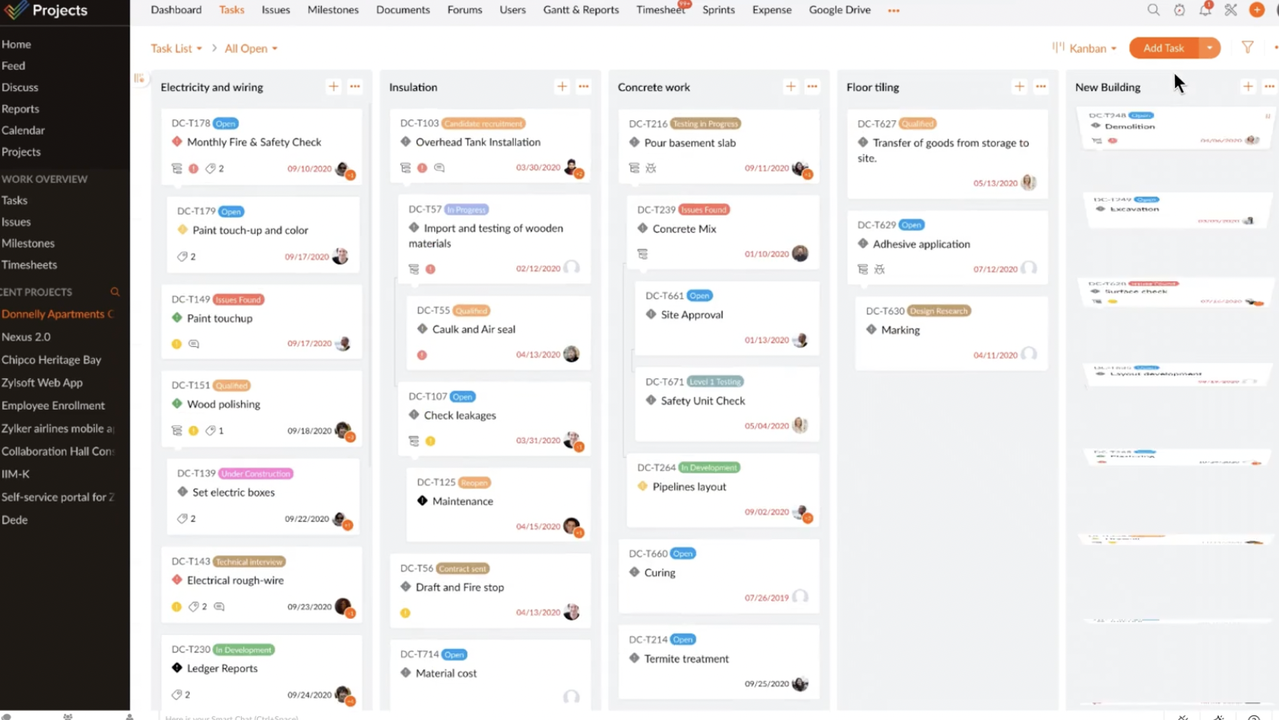
Task: Click task ID DC-T714
Action: (x=419, y=655)
